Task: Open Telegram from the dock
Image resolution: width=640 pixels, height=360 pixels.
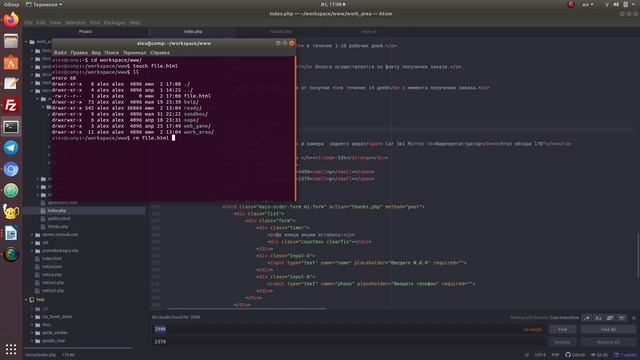Action: point(11,148)
